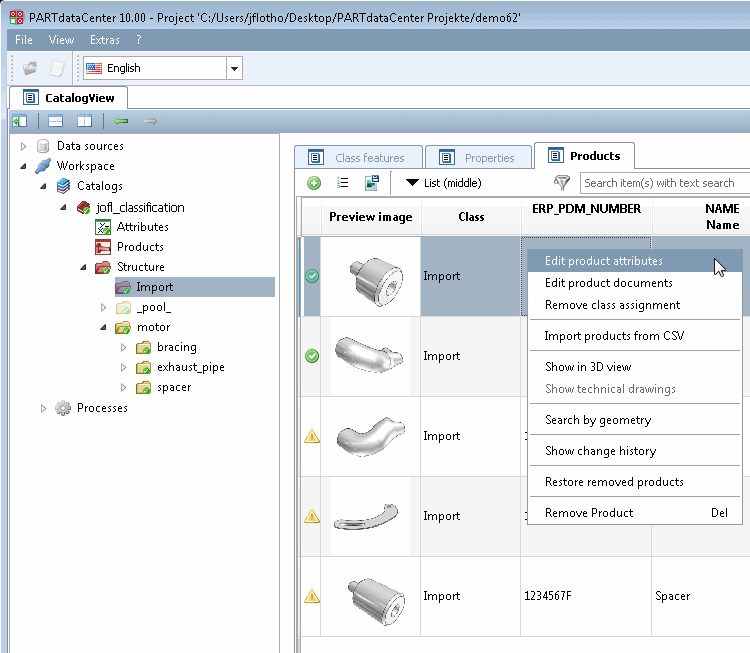The width and height of the screenshot is (750, 653).
Task: Click the open project folder icon
Action: click(x=30, y=68)
